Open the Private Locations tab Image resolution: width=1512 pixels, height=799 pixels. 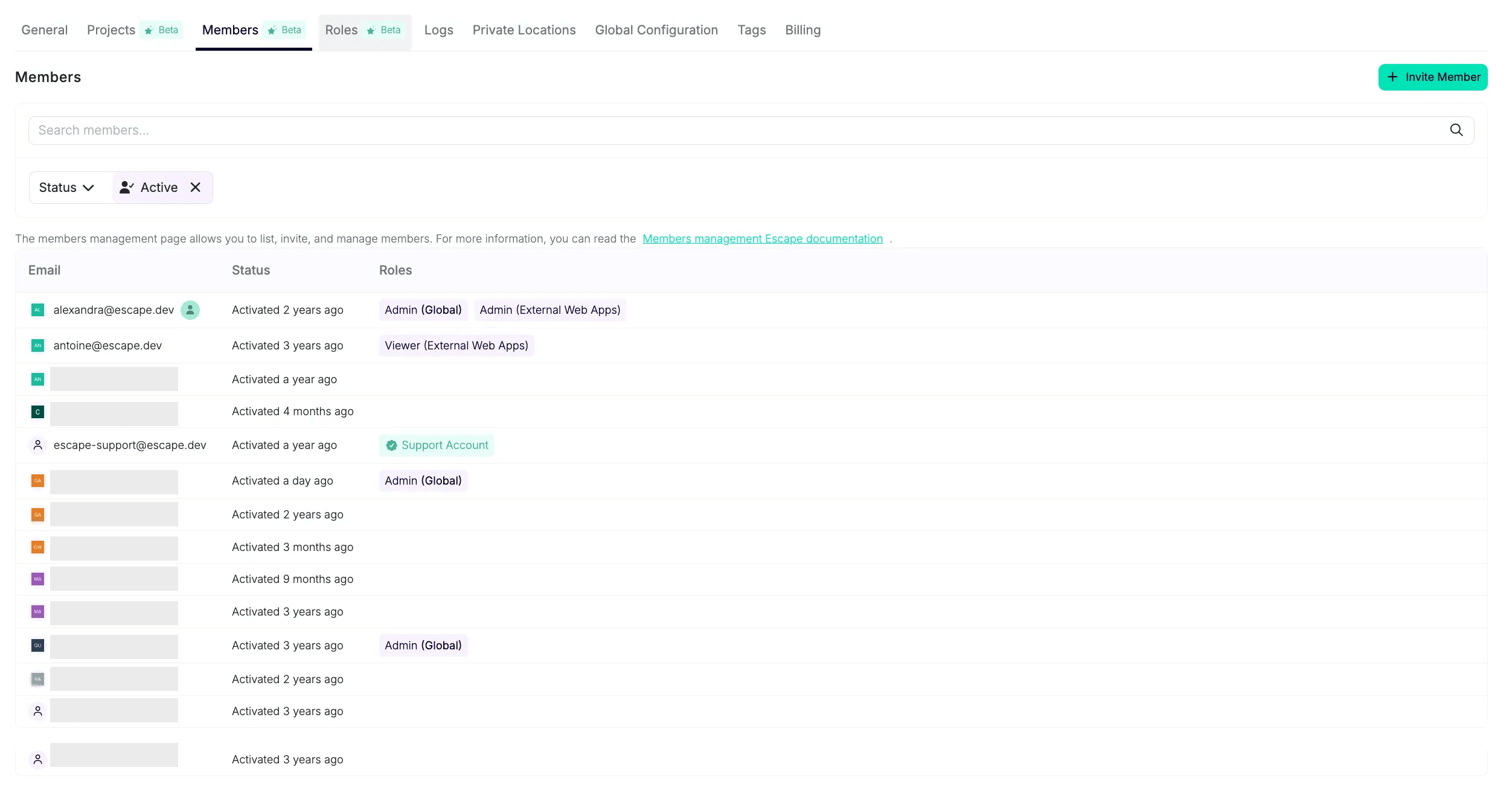coord(524,30)
